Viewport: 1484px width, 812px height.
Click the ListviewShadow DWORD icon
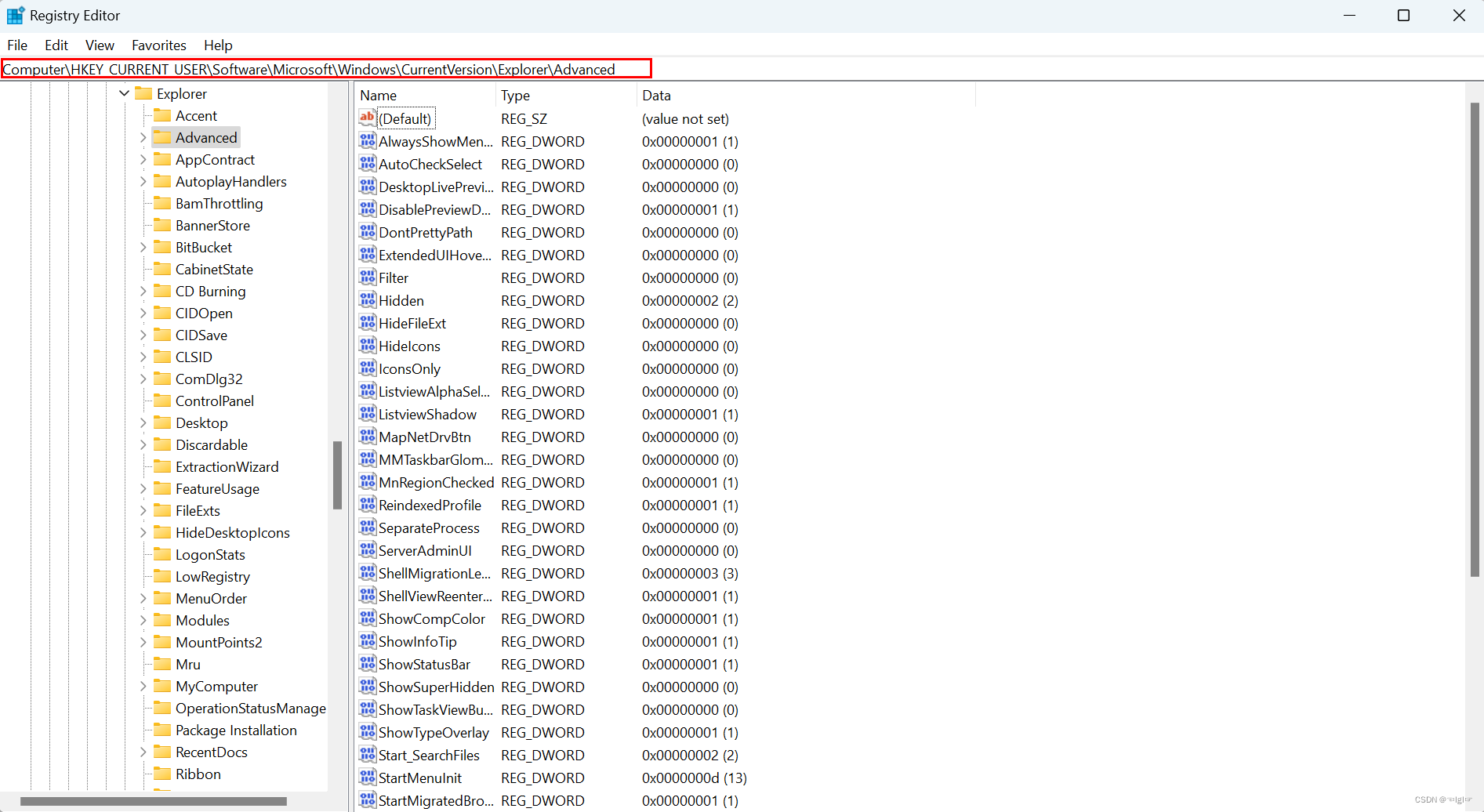(x=368, y=414)
